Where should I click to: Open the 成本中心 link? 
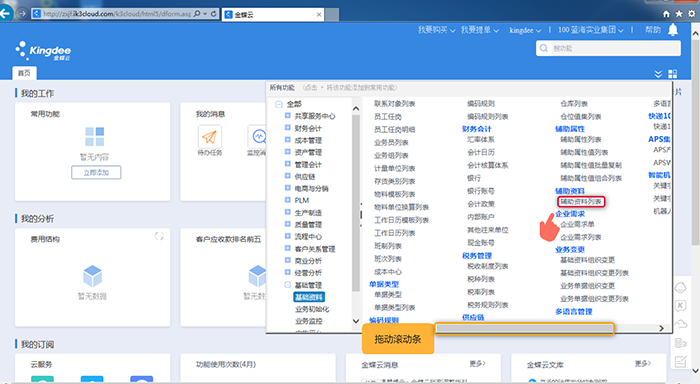pyautogui.click(x=388, y=271)
